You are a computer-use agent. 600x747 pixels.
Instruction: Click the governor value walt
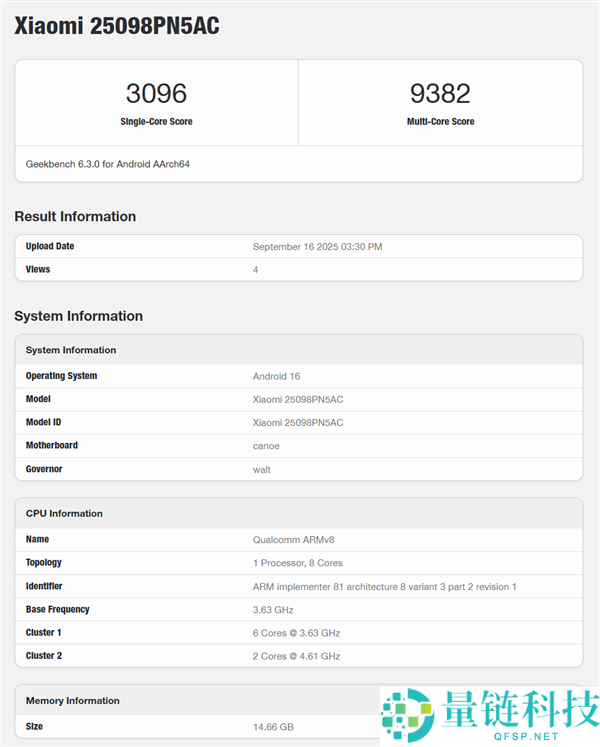262,469
